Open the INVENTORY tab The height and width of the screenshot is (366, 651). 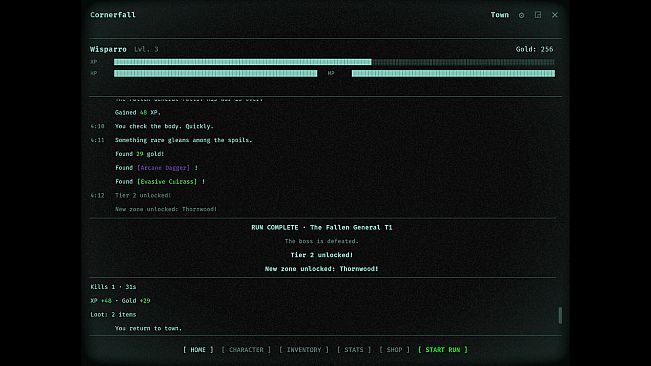tap(304, 350)
